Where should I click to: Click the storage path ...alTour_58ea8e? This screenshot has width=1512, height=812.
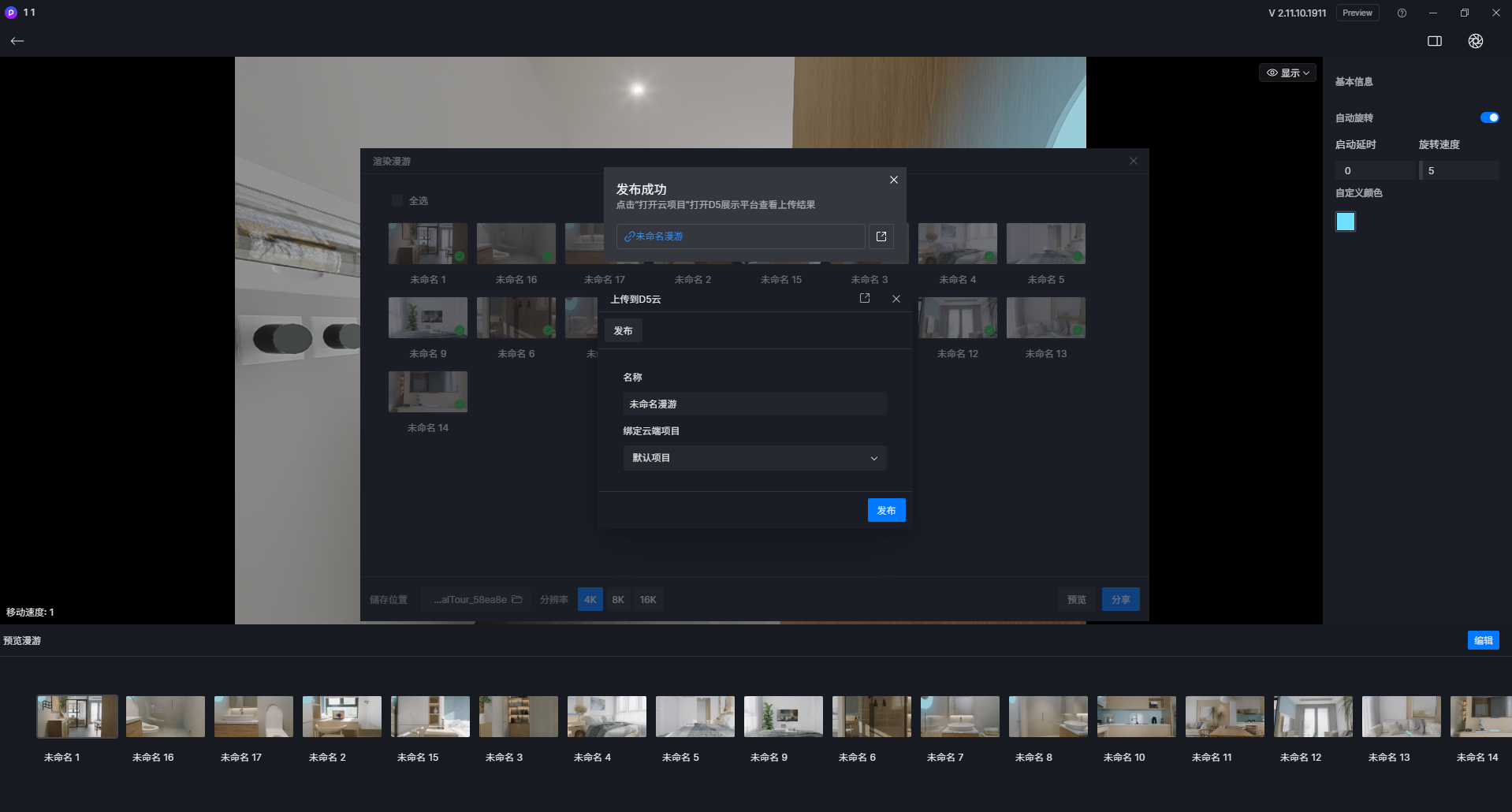(470, 600)
